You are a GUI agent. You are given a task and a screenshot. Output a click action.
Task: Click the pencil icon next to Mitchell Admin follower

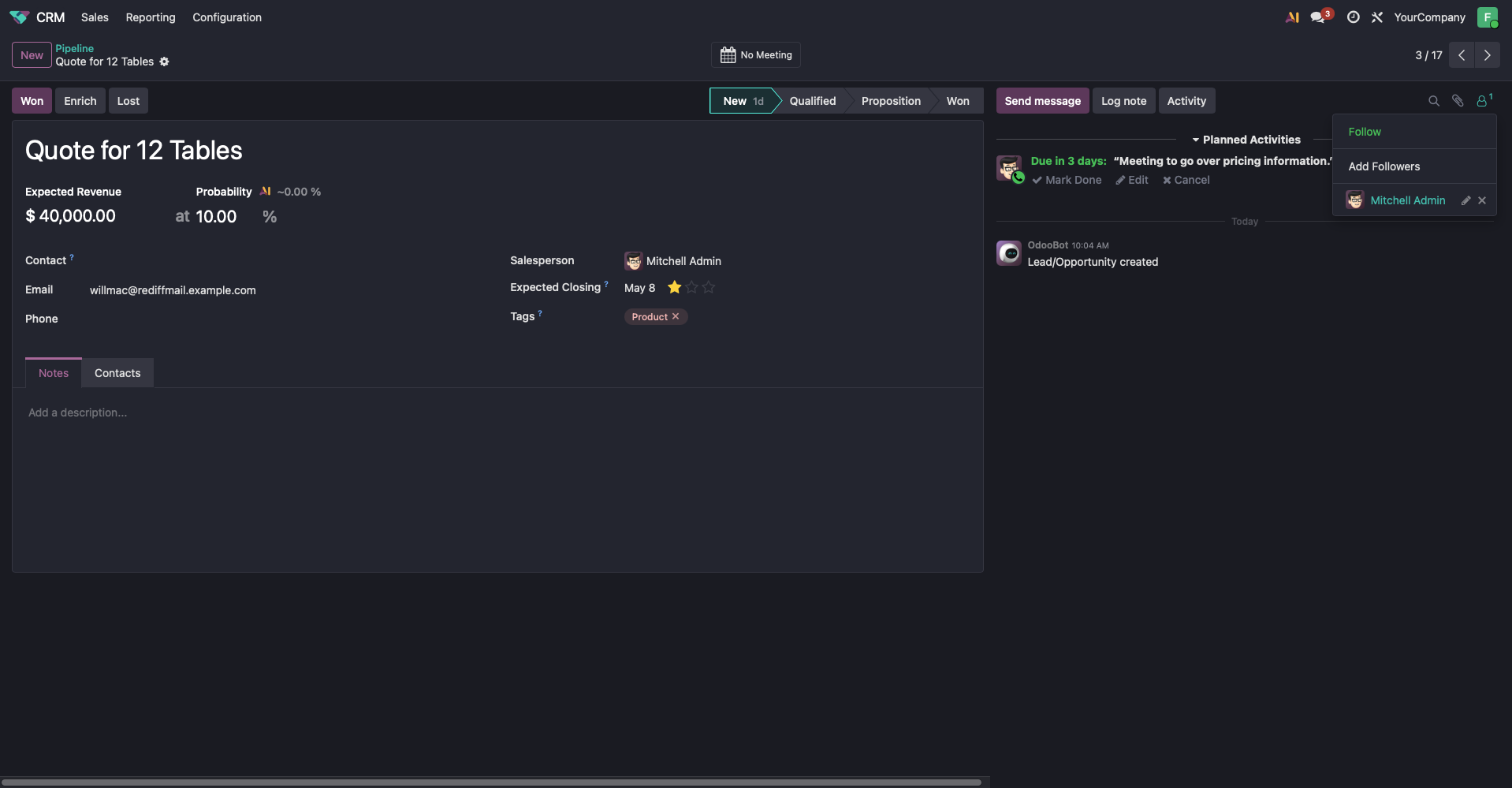pyautogui.click(x=1465, y=200)
